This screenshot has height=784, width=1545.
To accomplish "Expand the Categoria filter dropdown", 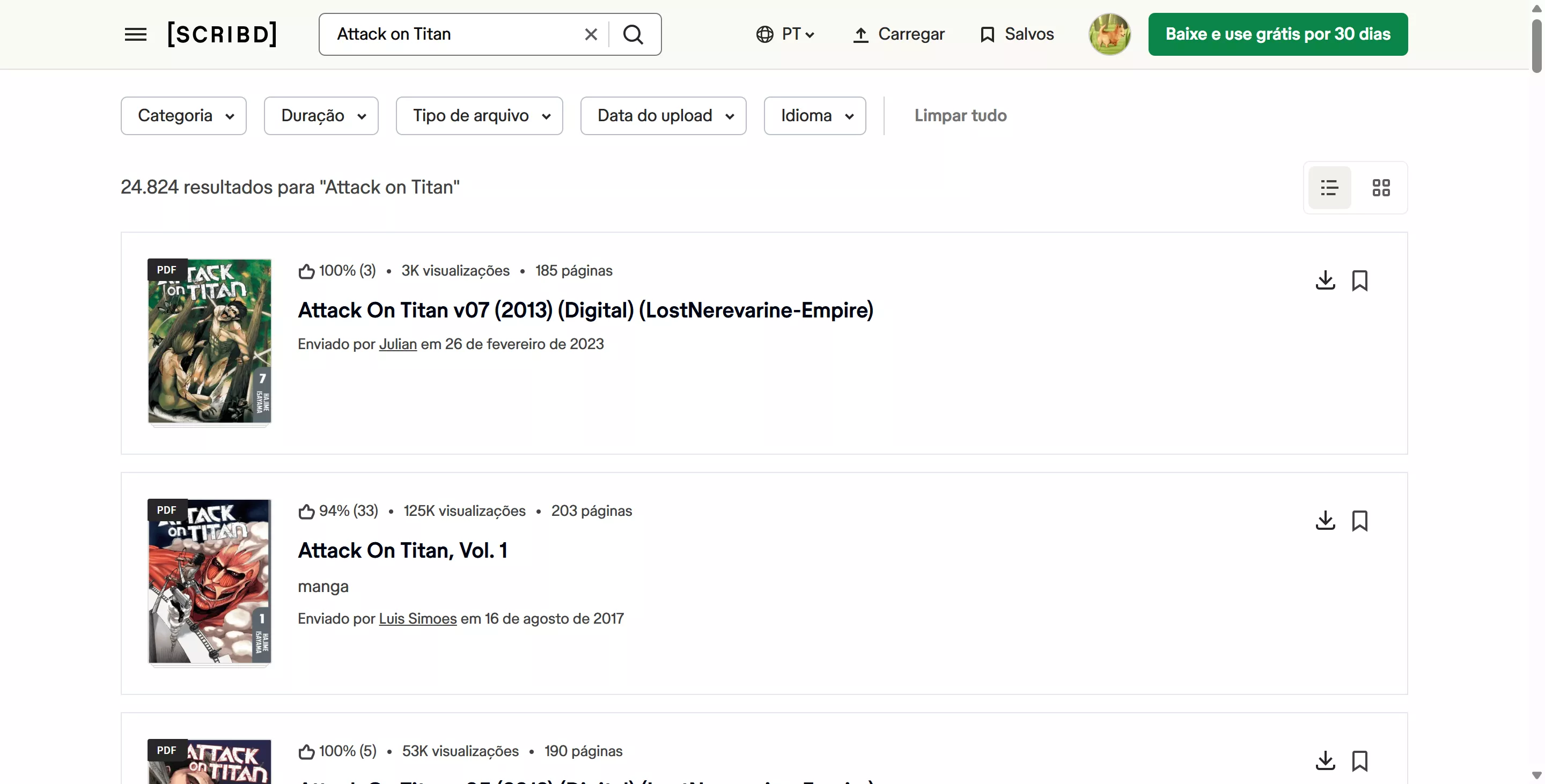I will pos(183,116).
